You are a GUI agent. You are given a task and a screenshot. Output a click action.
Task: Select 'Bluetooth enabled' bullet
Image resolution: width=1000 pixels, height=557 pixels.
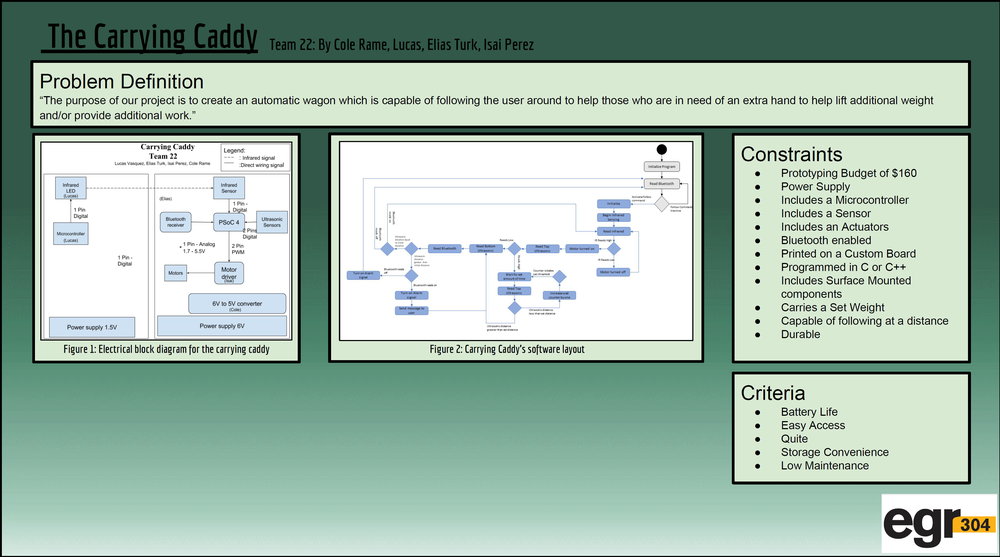(x=826, y=240)
